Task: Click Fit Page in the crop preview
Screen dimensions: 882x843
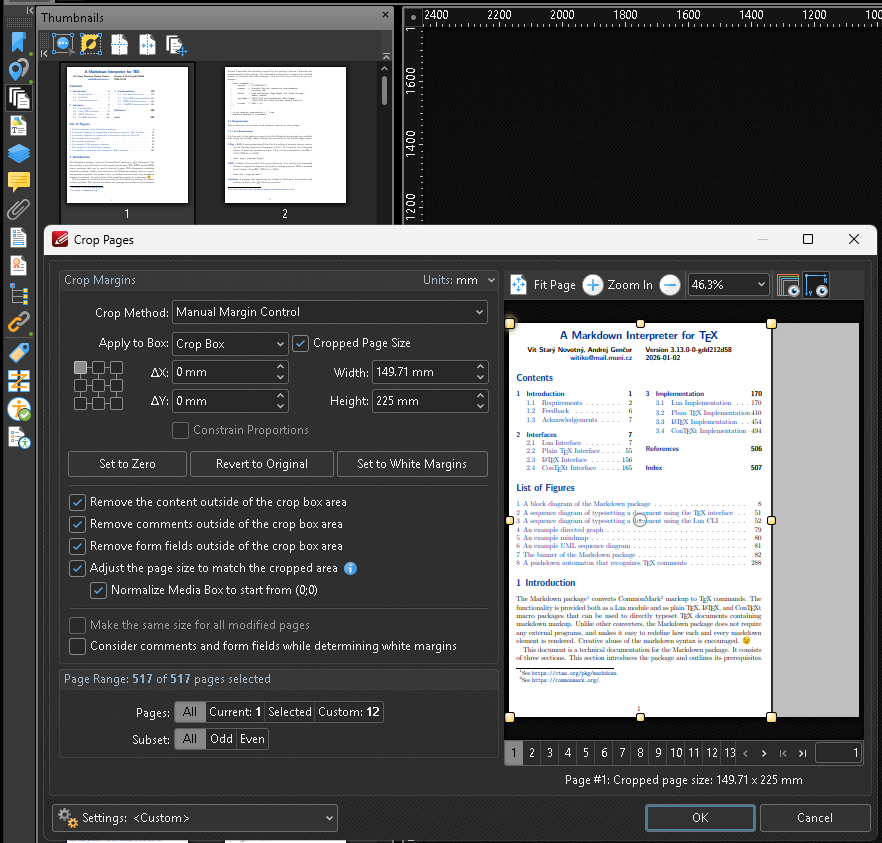Action: (542, 284)
